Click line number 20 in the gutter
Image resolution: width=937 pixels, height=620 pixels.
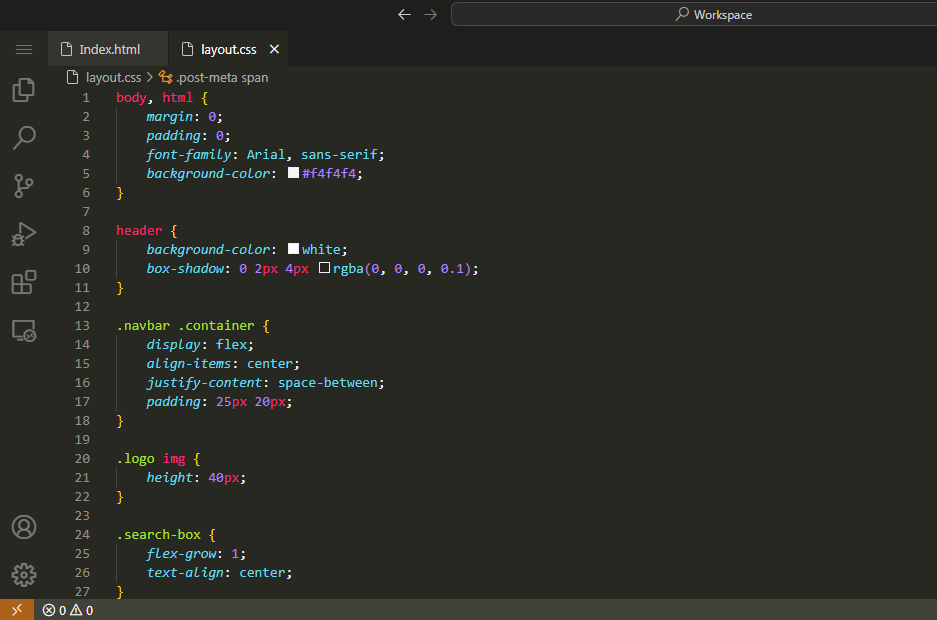pyautogui.click(x=82, y=459)
